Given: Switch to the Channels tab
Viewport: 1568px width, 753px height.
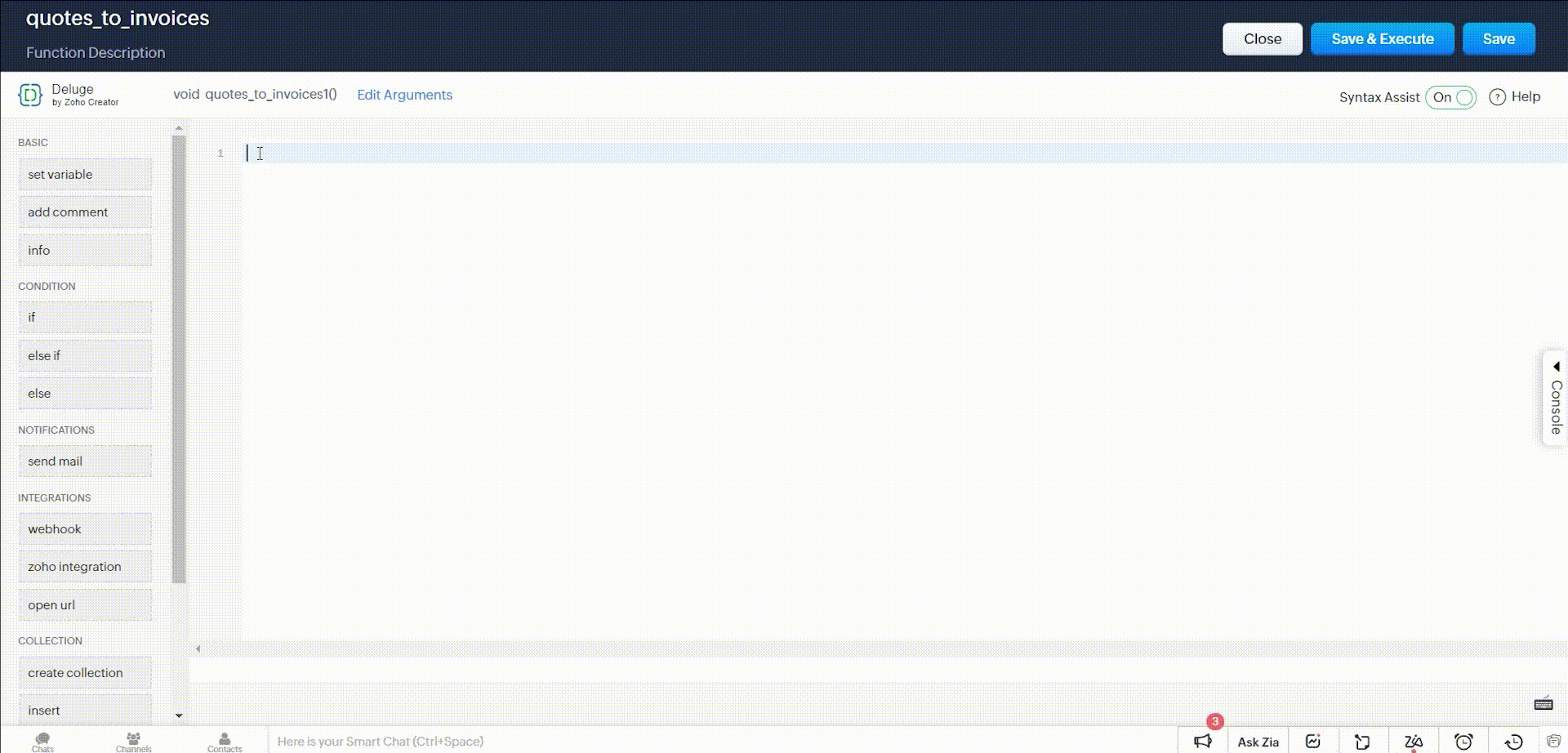Looking at the screenshot, I should [133, 742].
